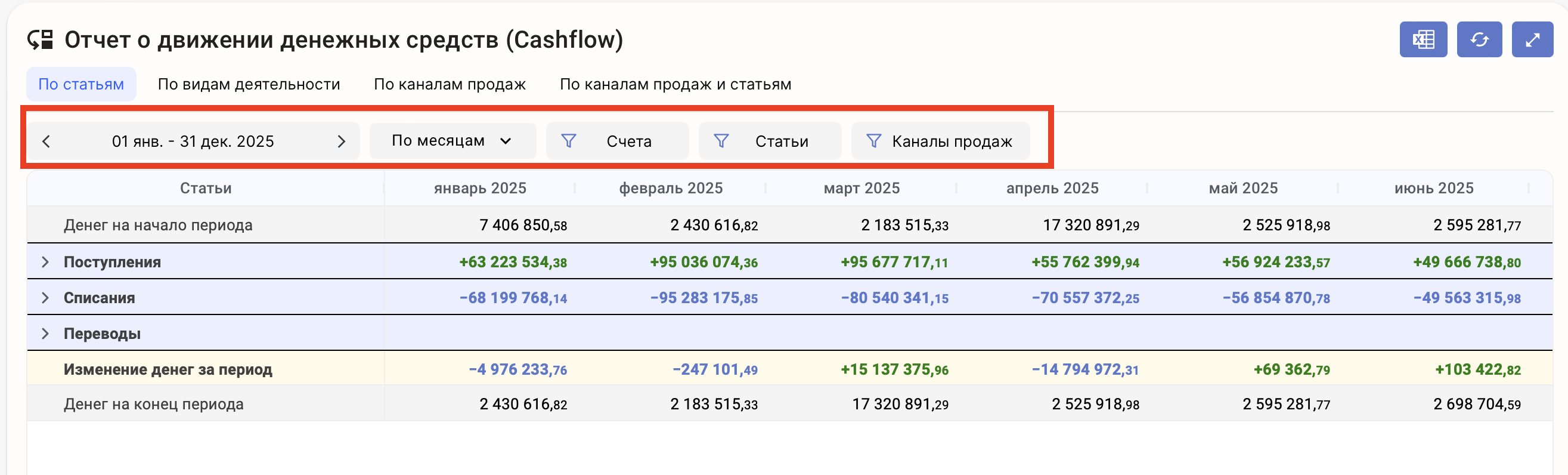This screenshot has height=475, width=1568.
Task: Go to the previous date period
Action: coord(47,142)
